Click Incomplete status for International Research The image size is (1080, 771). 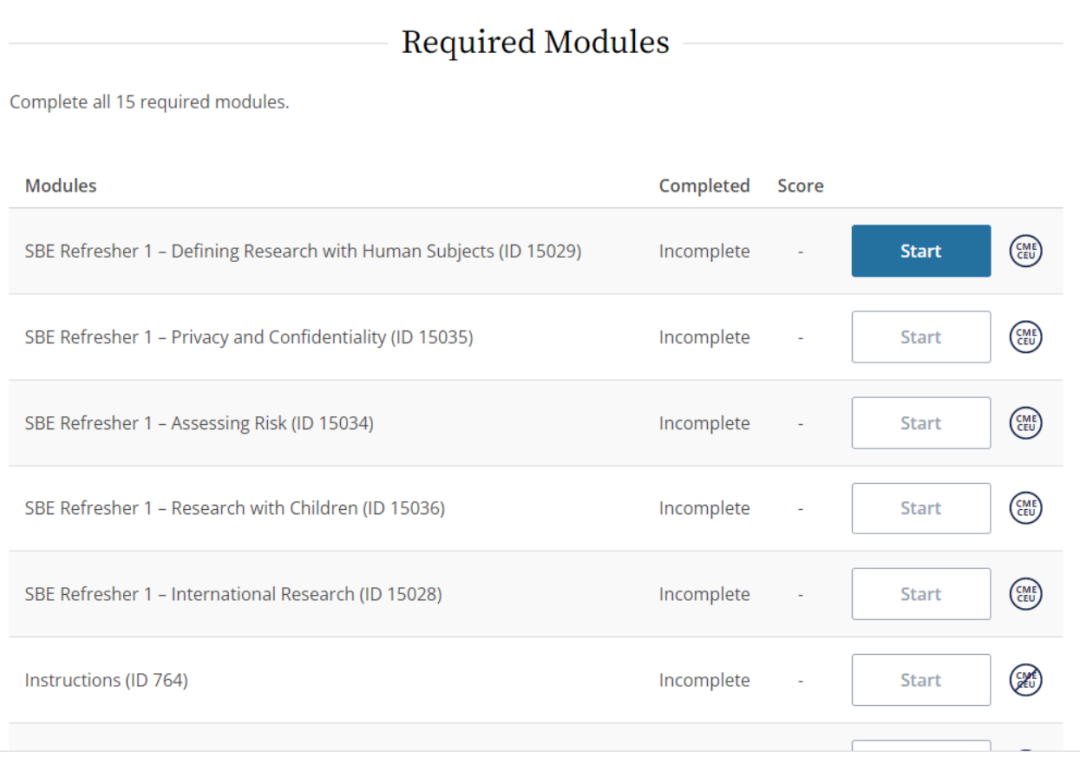pos(704,594)
